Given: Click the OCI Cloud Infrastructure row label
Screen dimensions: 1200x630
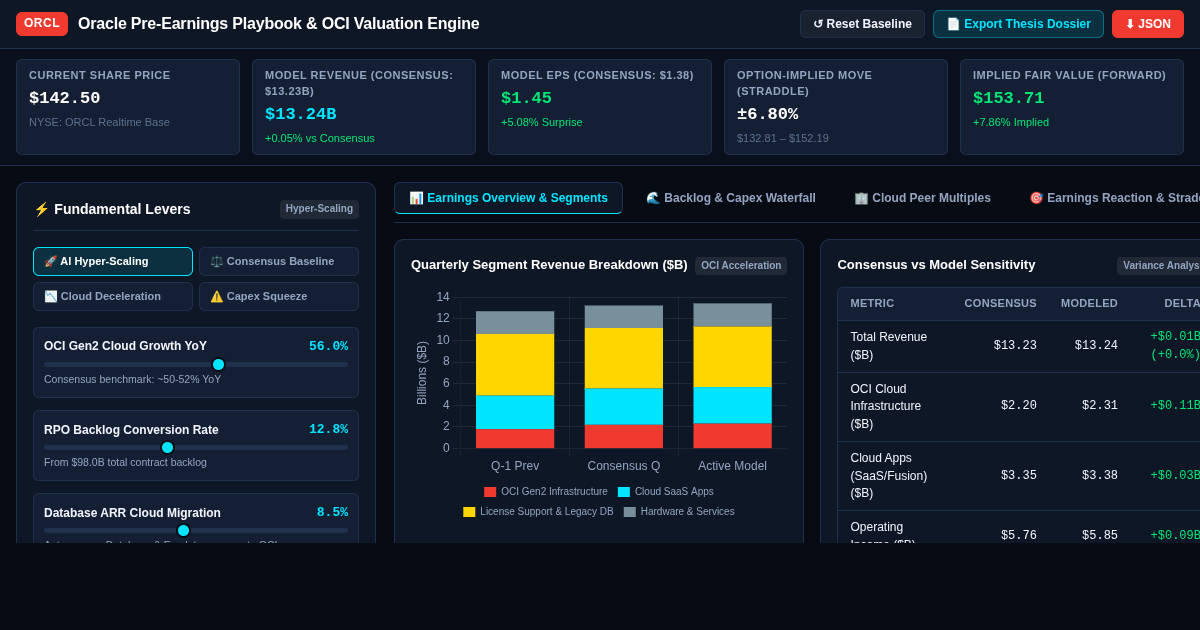Looking at the screenshot, I should (x=886, y=406).
